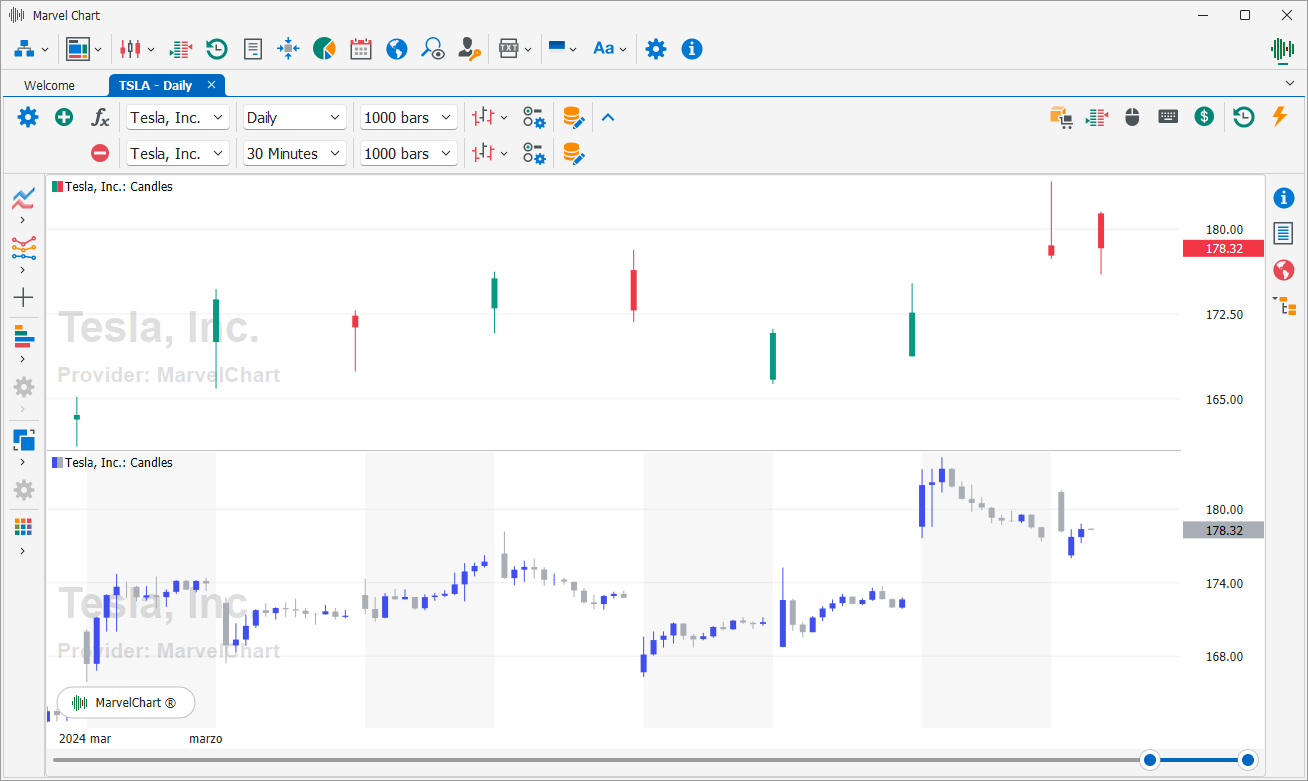Open the economic calendar icon in top toolbar
This screenshot has height=781, width=1308.
pyautogui.click(x=360, y=48)
